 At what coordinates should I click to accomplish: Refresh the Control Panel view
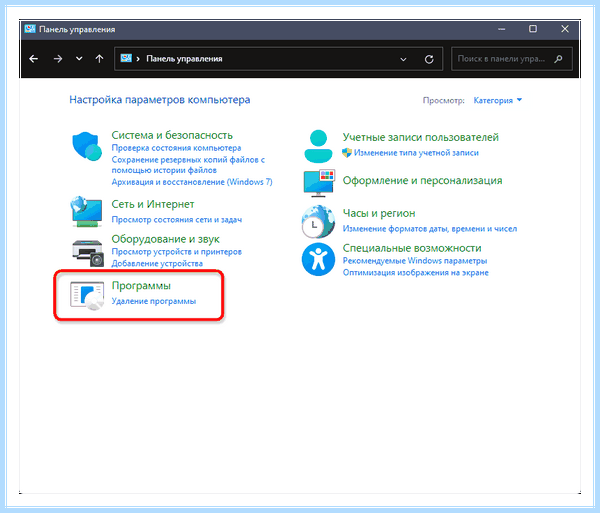click(429, 59)
